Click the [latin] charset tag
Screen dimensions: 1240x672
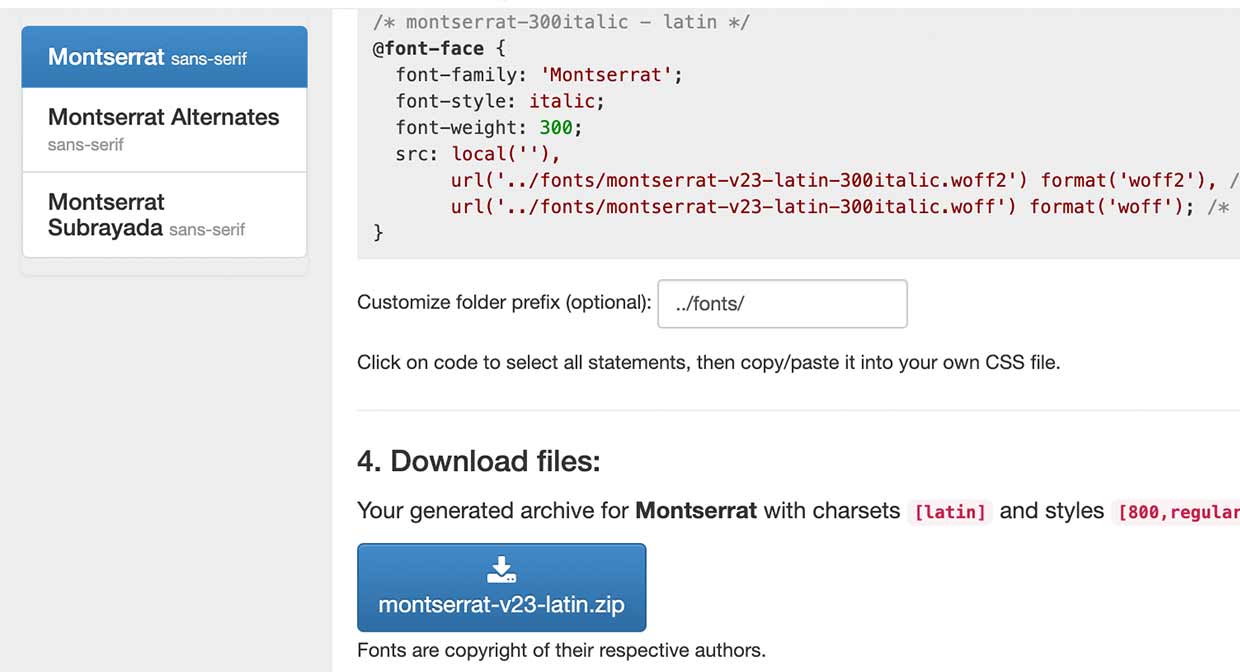950,512
